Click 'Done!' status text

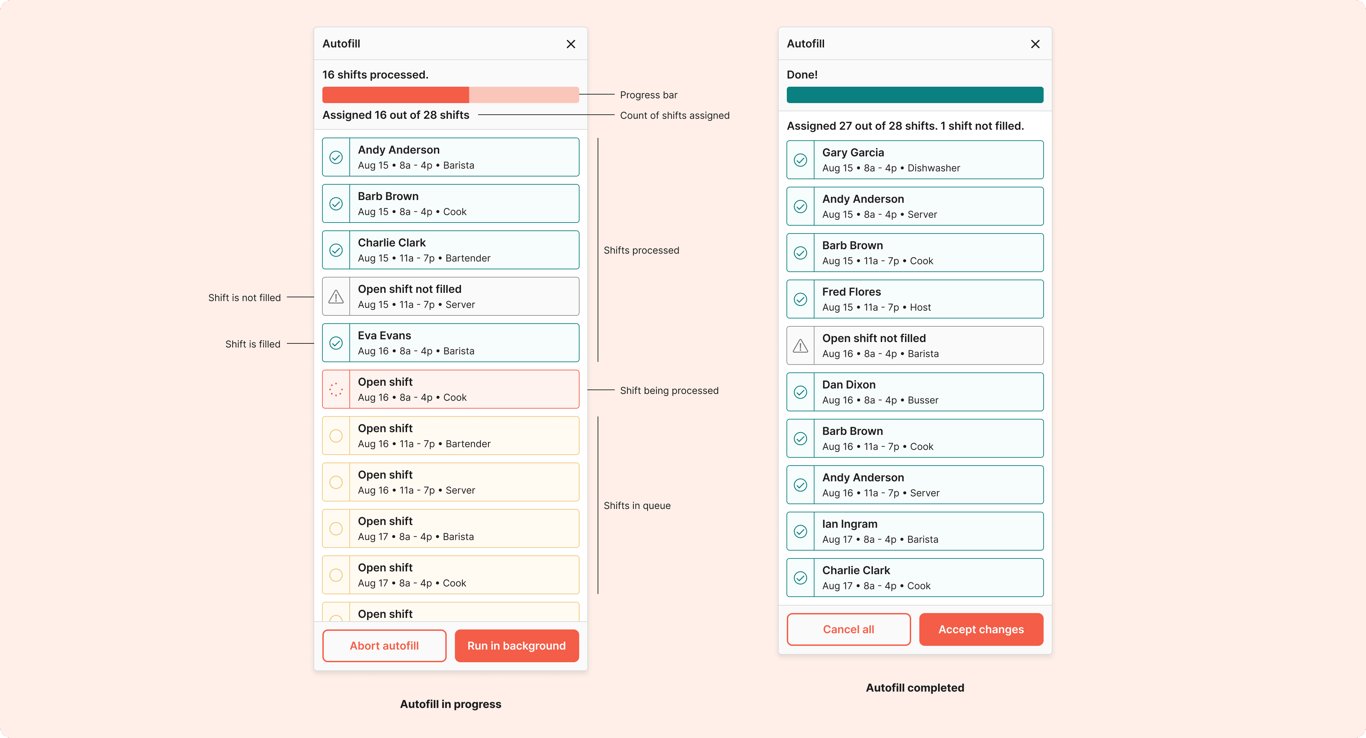[802, 75]
